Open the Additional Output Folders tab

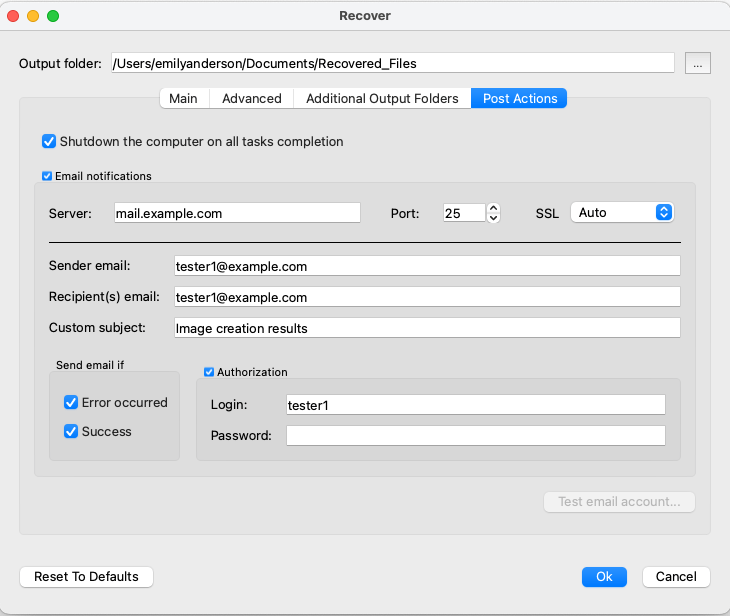[x=382, y=98]
